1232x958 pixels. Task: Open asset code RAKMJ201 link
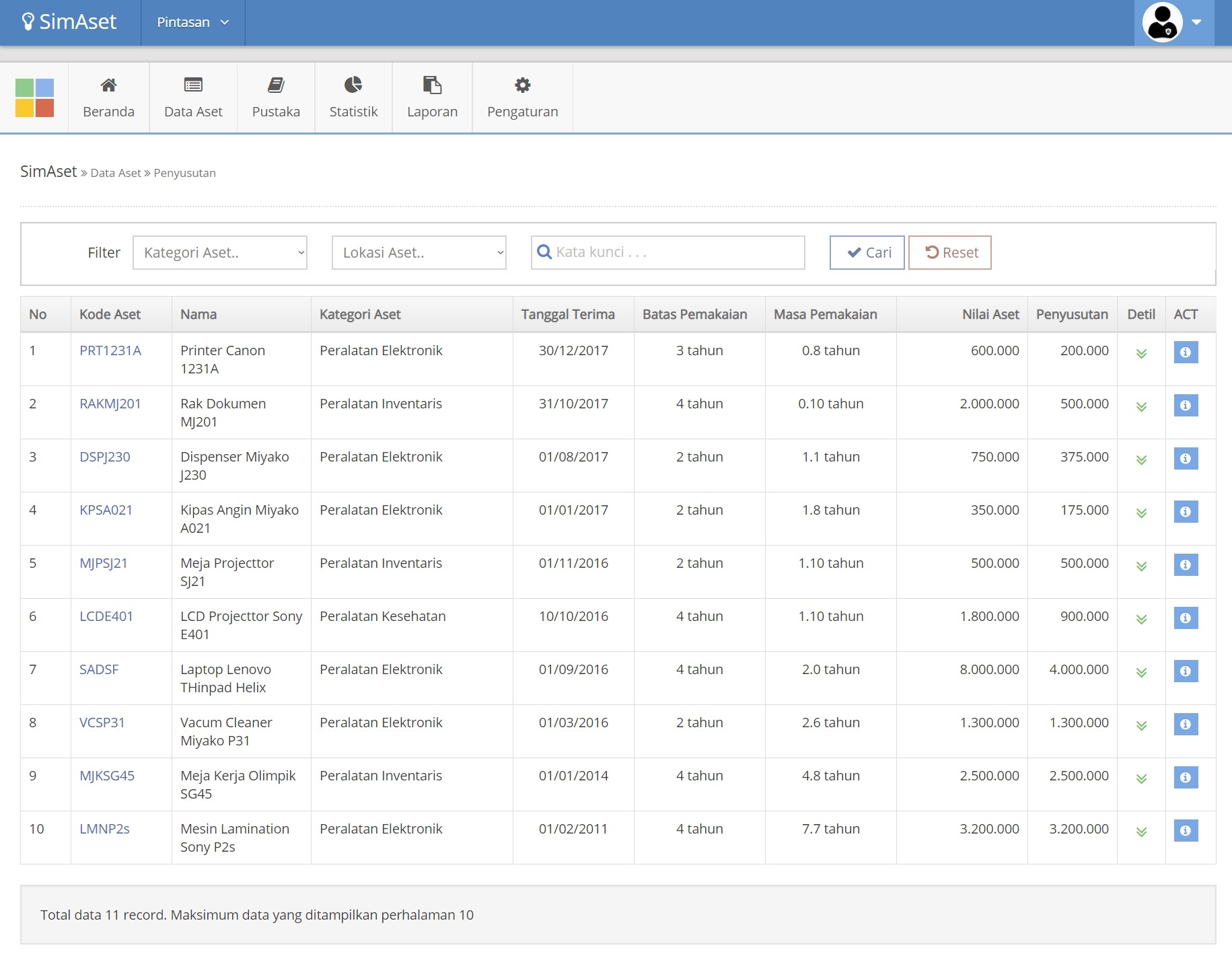110,404
